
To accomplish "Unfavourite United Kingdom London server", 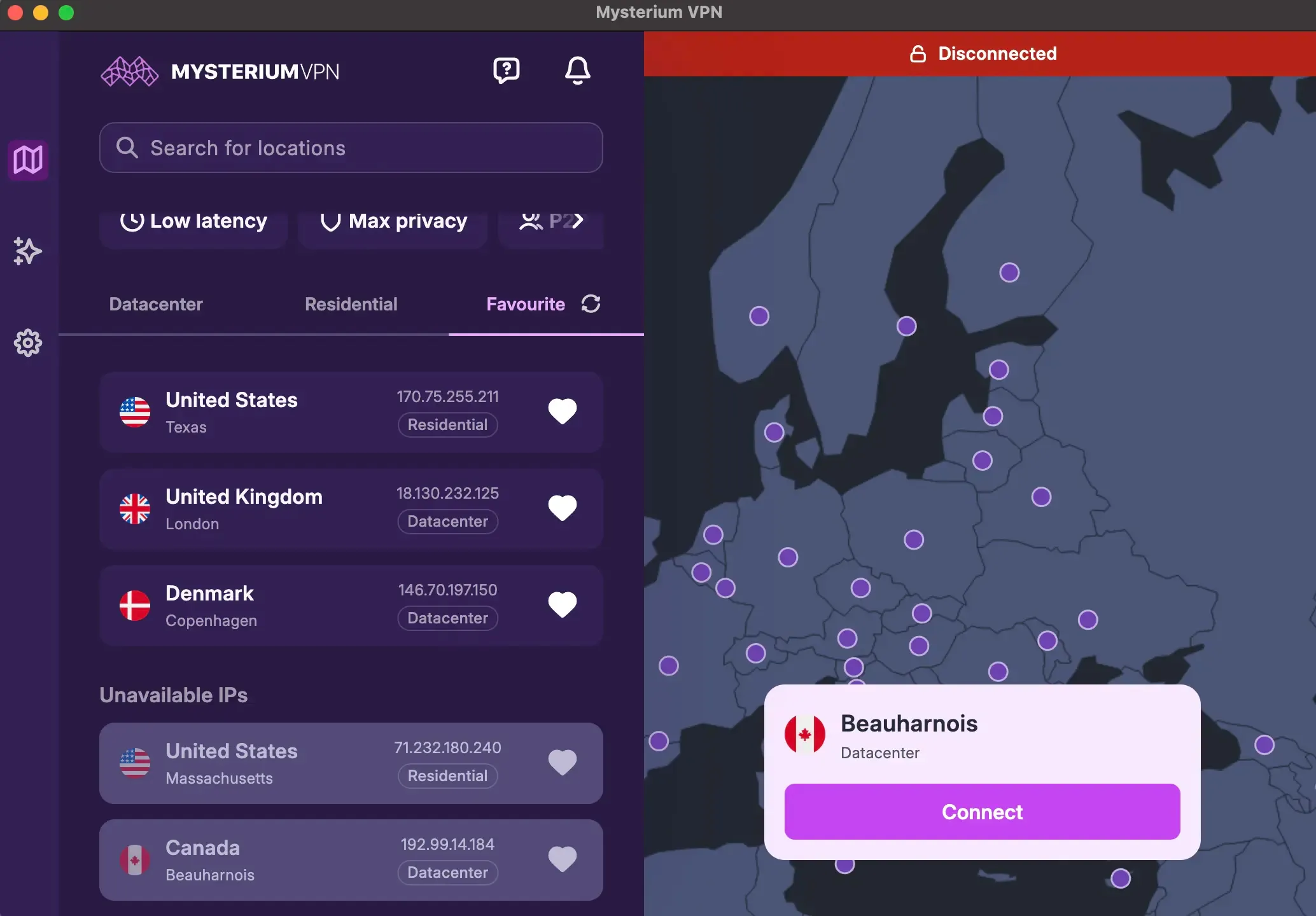I will point(563,508).
